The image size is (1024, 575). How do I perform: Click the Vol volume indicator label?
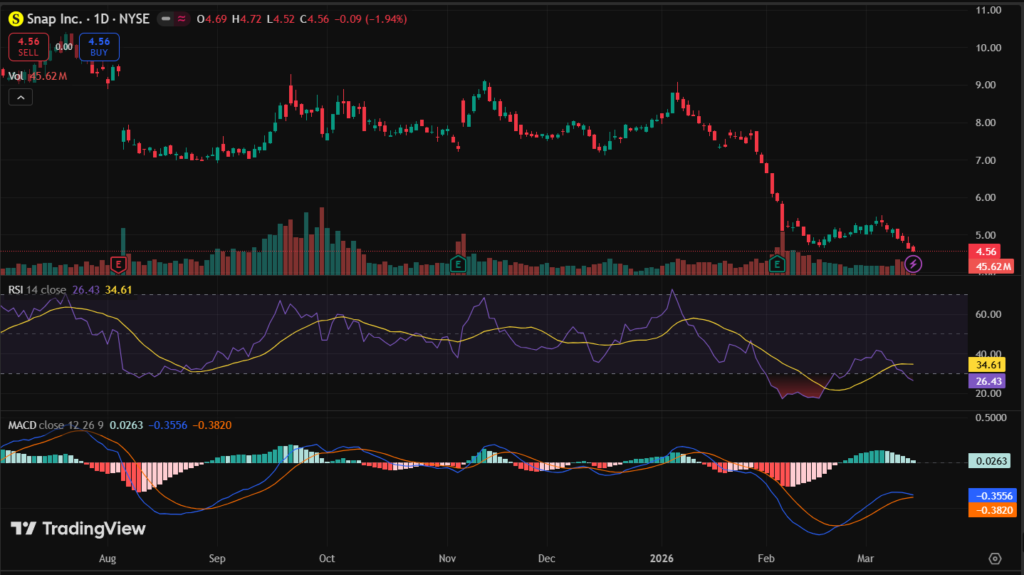[17, 76]
